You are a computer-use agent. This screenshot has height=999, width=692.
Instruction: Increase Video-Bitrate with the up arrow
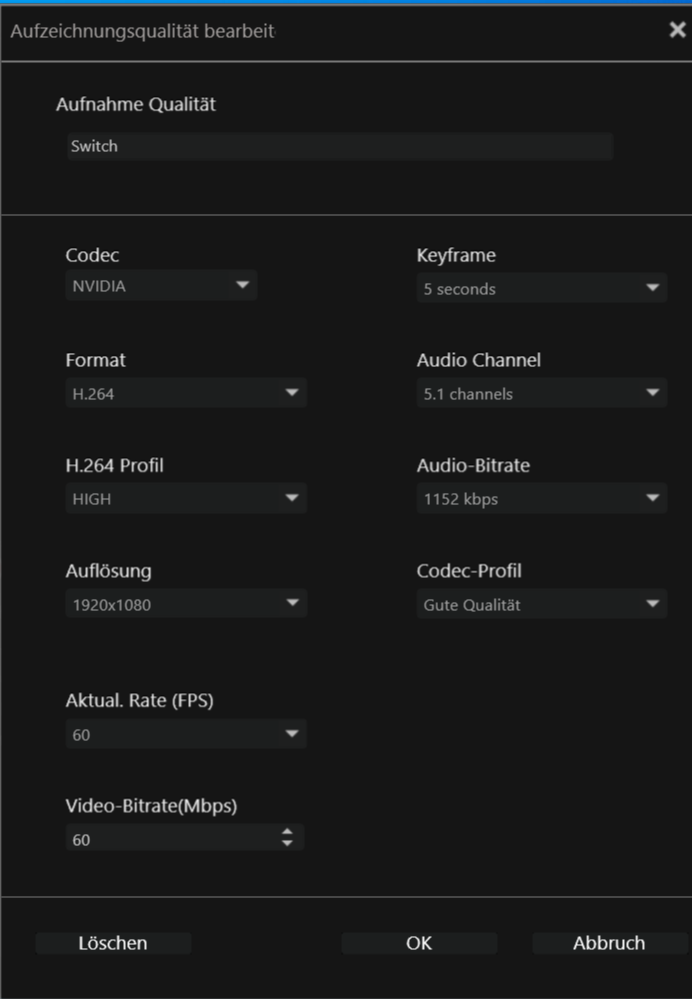pos(288,833)
